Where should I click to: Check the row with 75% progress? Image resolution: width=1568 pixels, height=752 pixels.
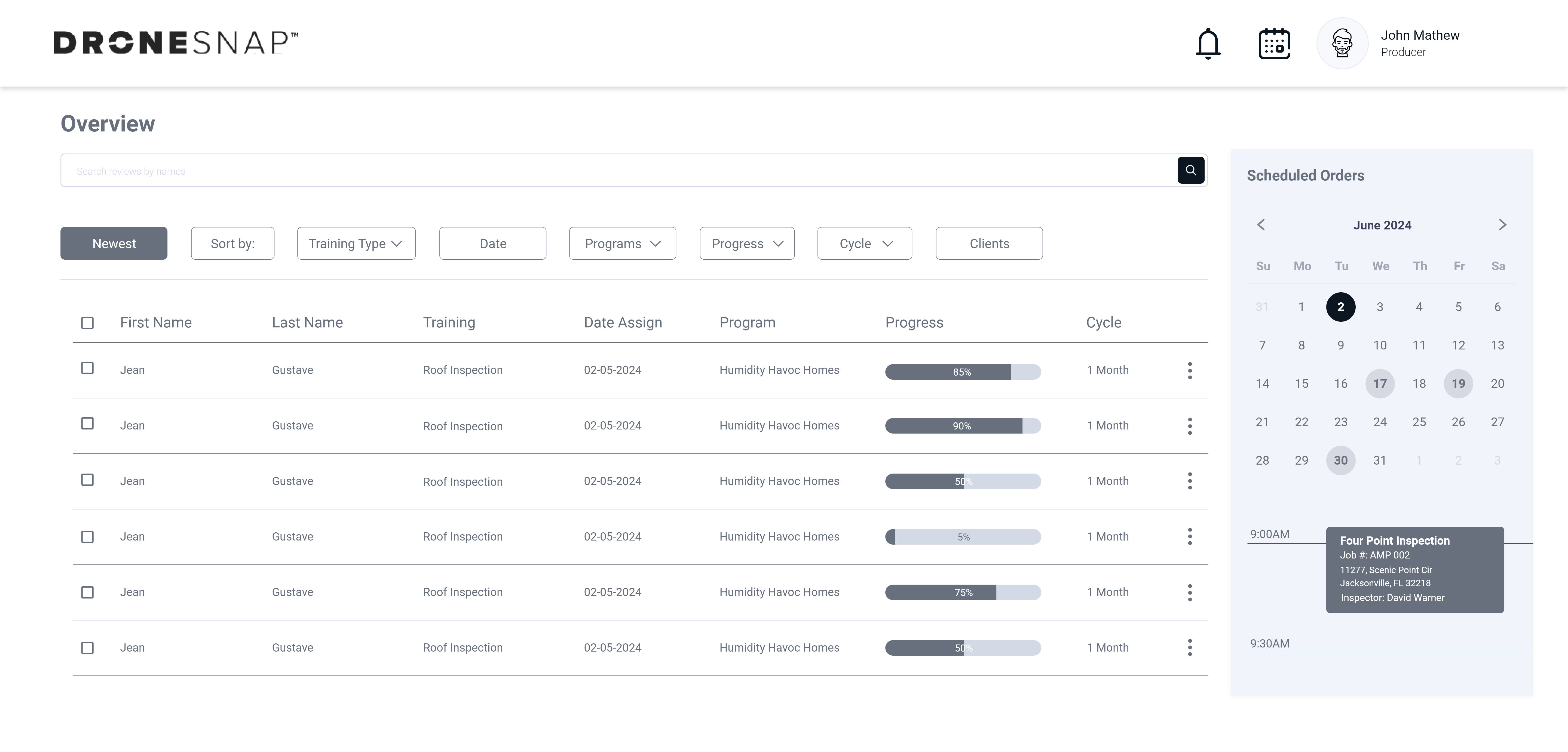point(88,592)
